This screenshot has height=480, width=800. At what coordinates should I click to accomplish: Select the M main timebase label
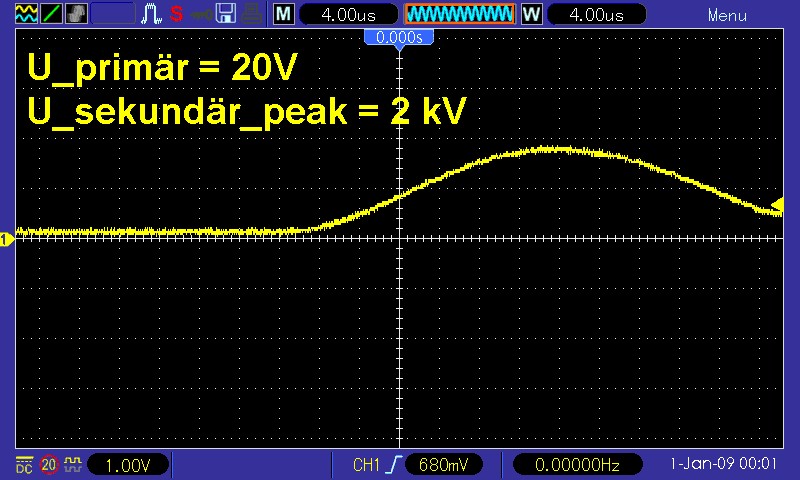(x=284, y=15)
